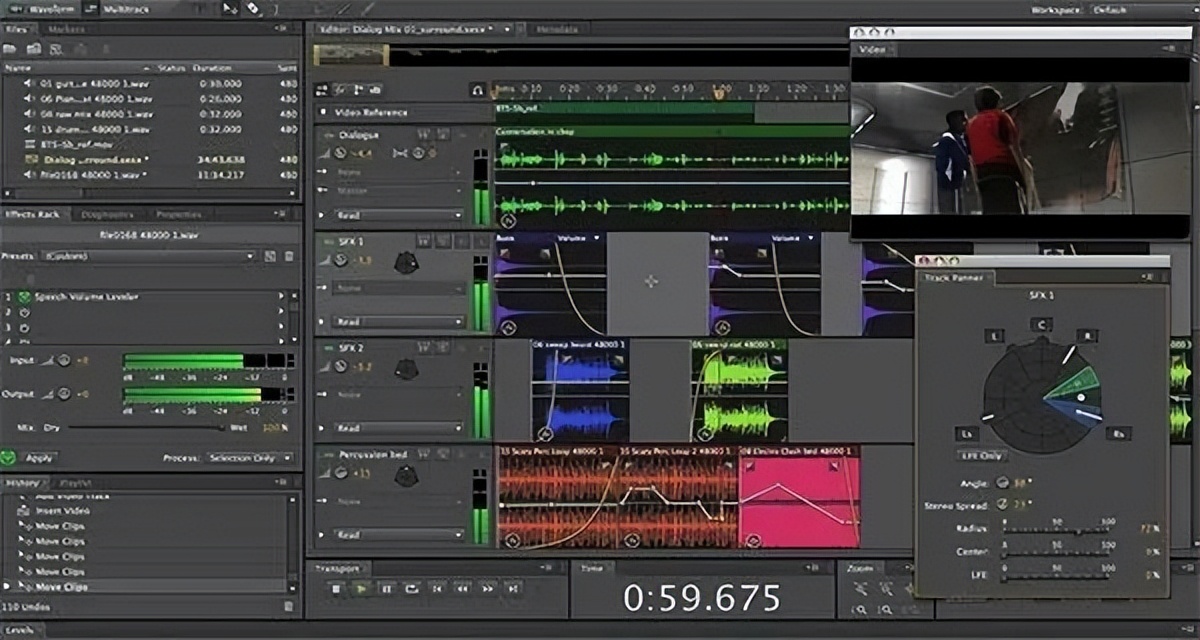The width and height of the screenshot is (1200, 640).
Task: Toggle loop playback in the Transport panel
Action: (x=412, y=590)
